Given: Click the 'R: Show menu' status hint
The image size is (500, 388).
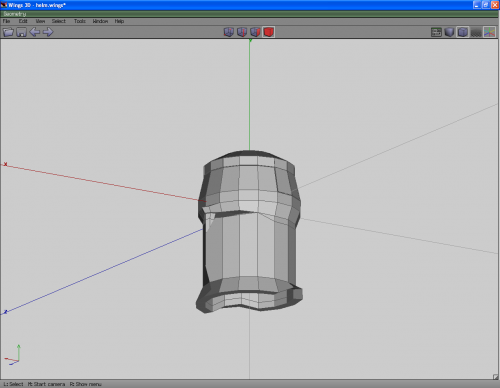Looking at the screenshot, I should coord(85,384).
